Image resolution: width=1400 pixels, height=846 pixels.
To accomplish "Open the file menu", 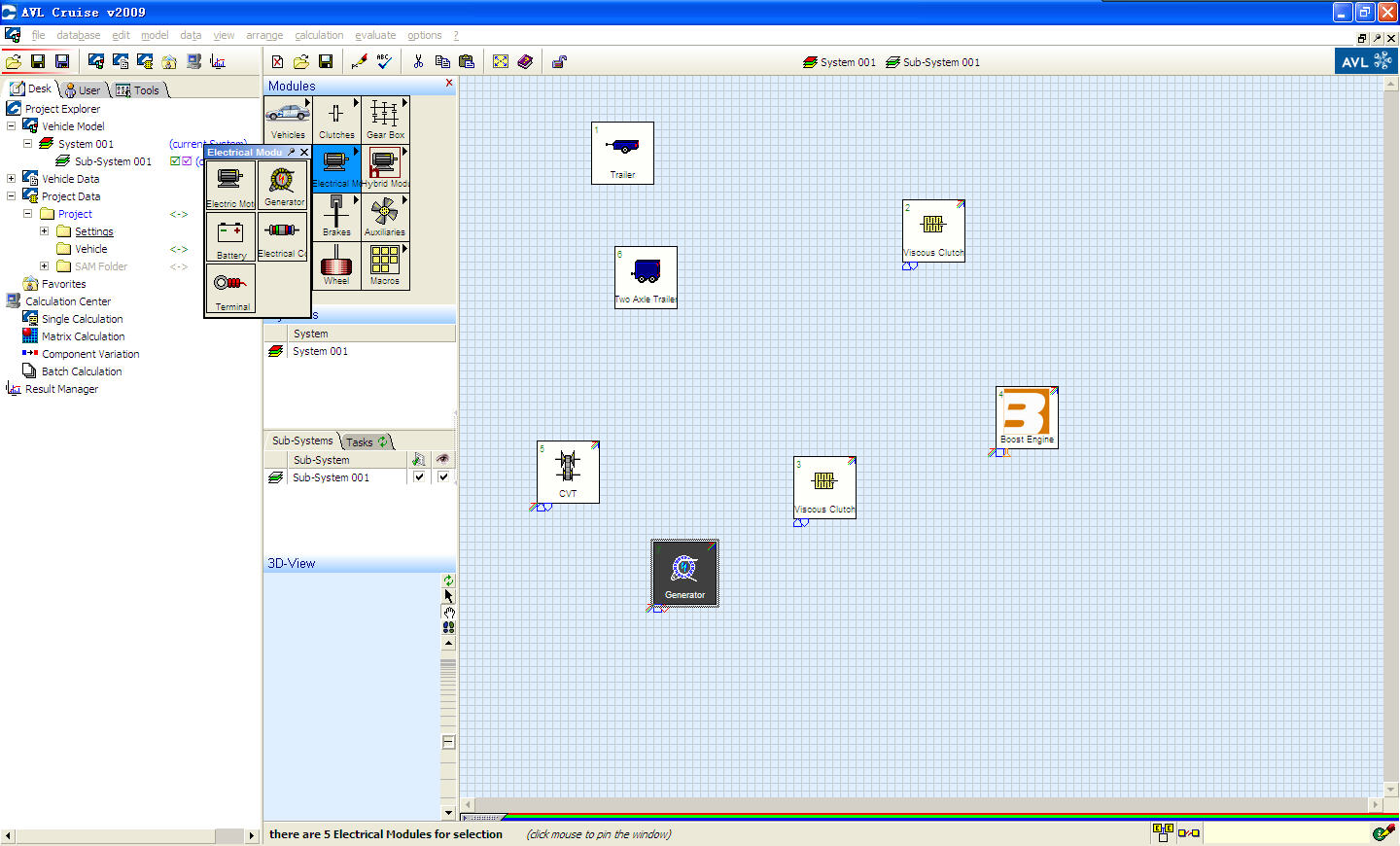I will (38, 35).
